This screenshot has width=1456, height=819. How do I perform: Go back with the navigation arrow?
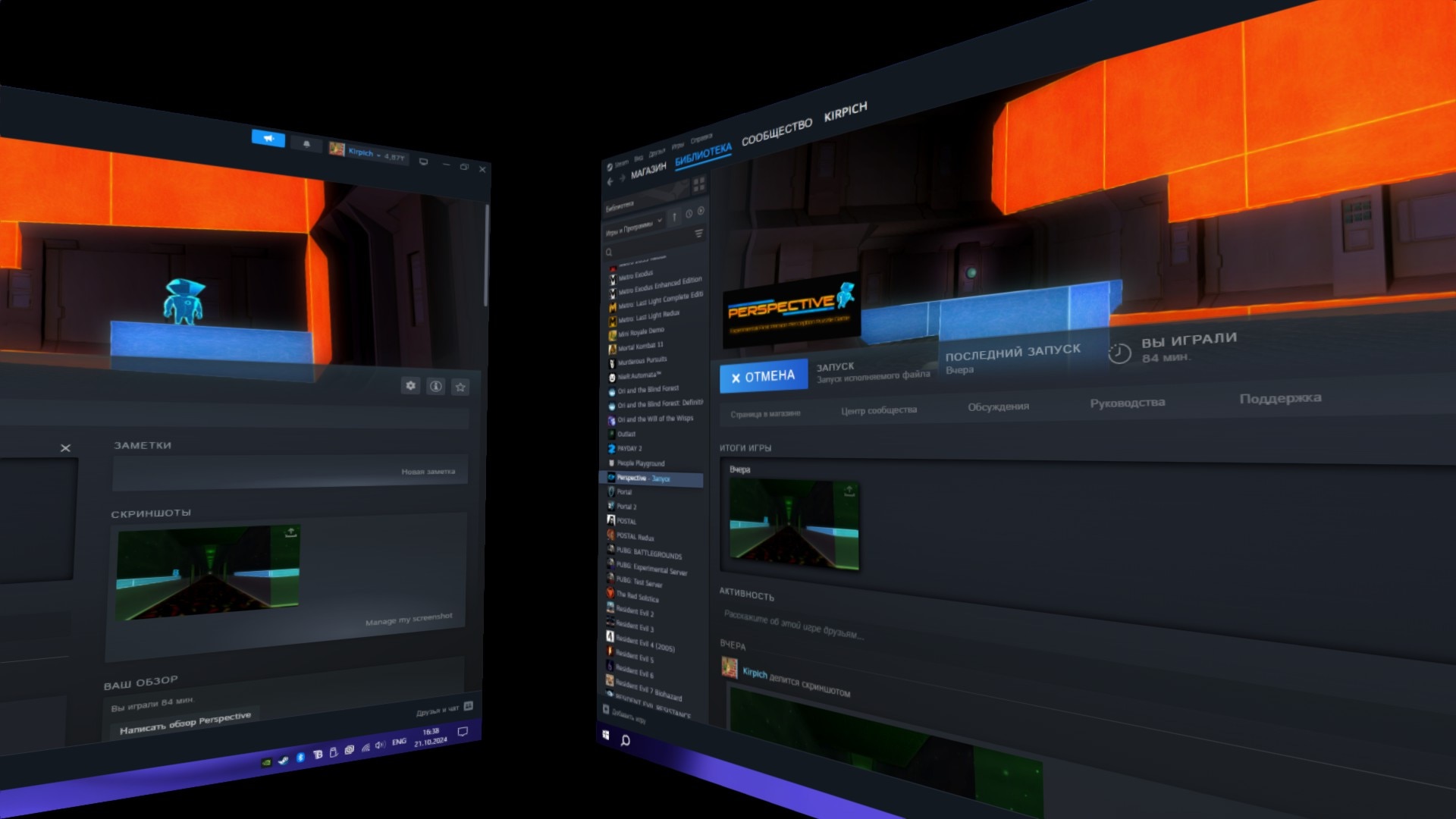click(610, 182)
